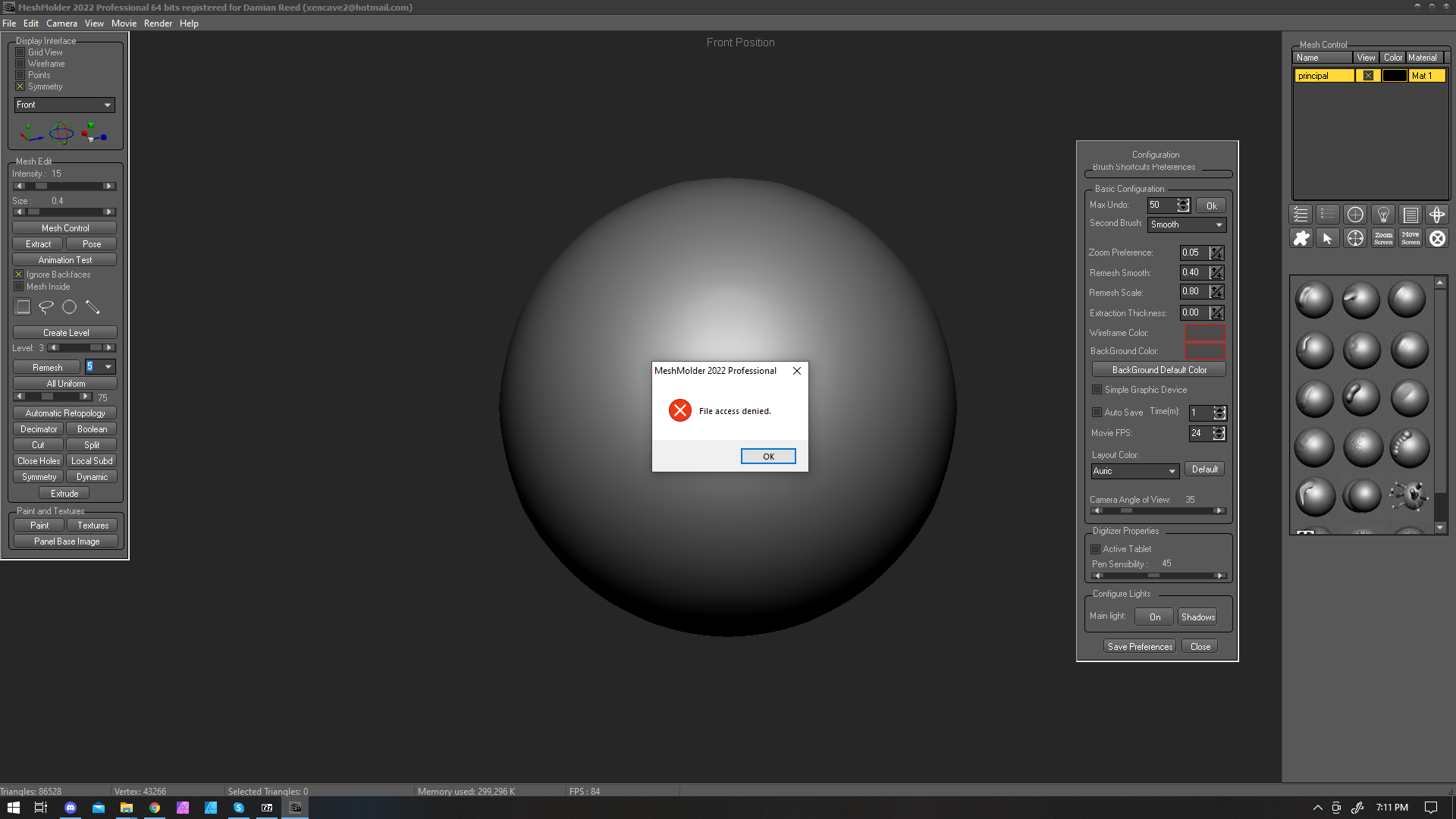The image size is (1456, 819).
Task: Open the Front view dropdown
Action: (64, 105)
